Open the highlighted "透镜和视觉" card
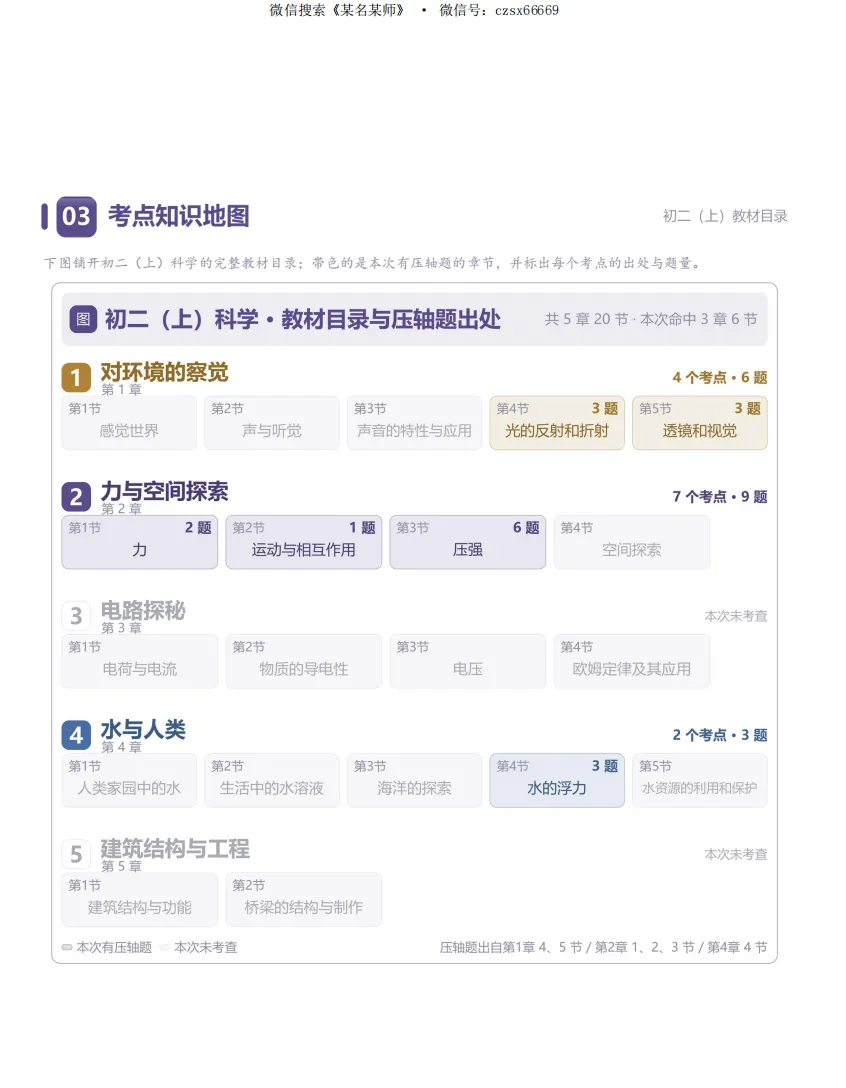 [700, 423]
